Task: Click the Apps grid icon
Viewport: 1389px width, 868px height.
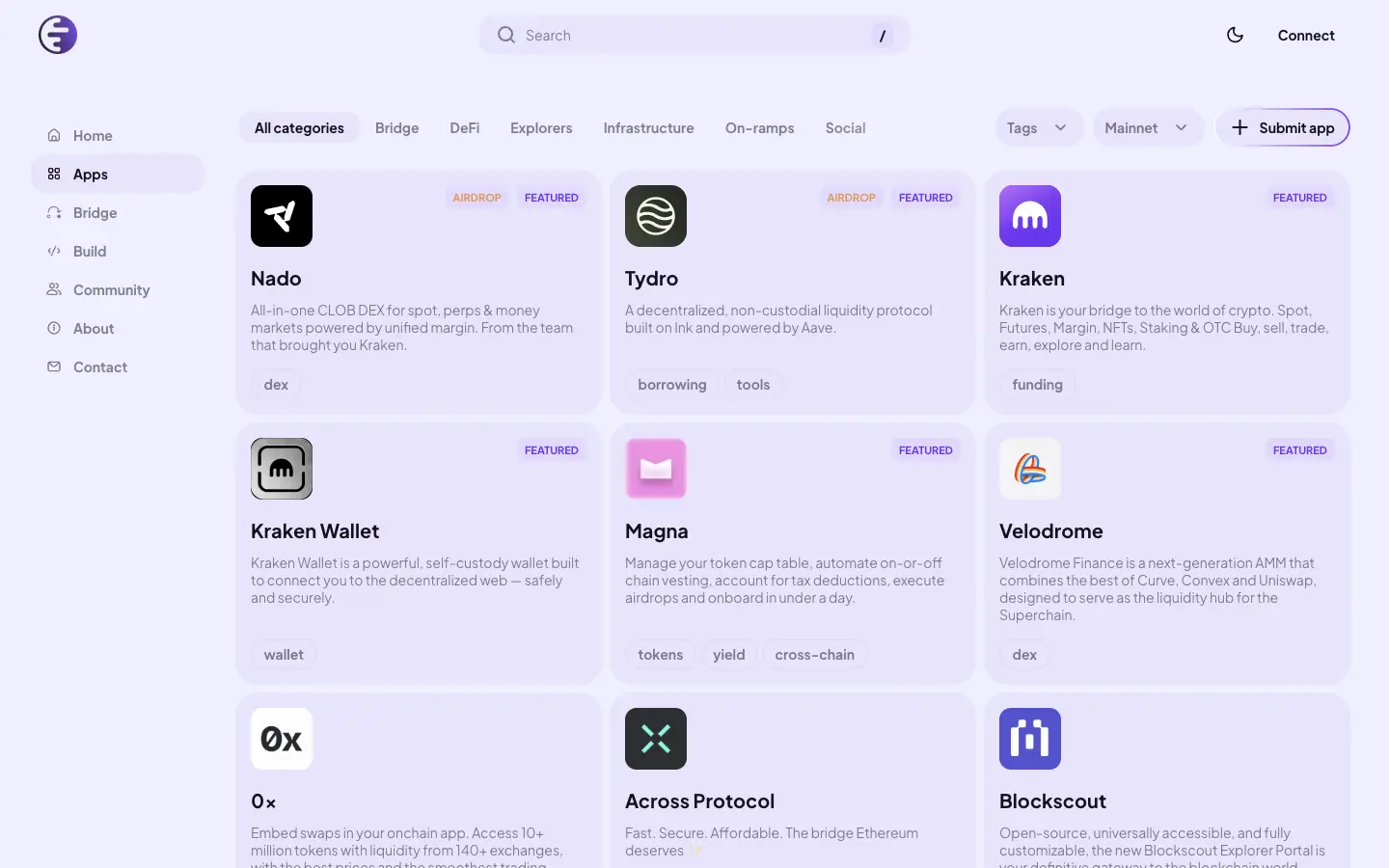Action: click(x=54, y=174)
